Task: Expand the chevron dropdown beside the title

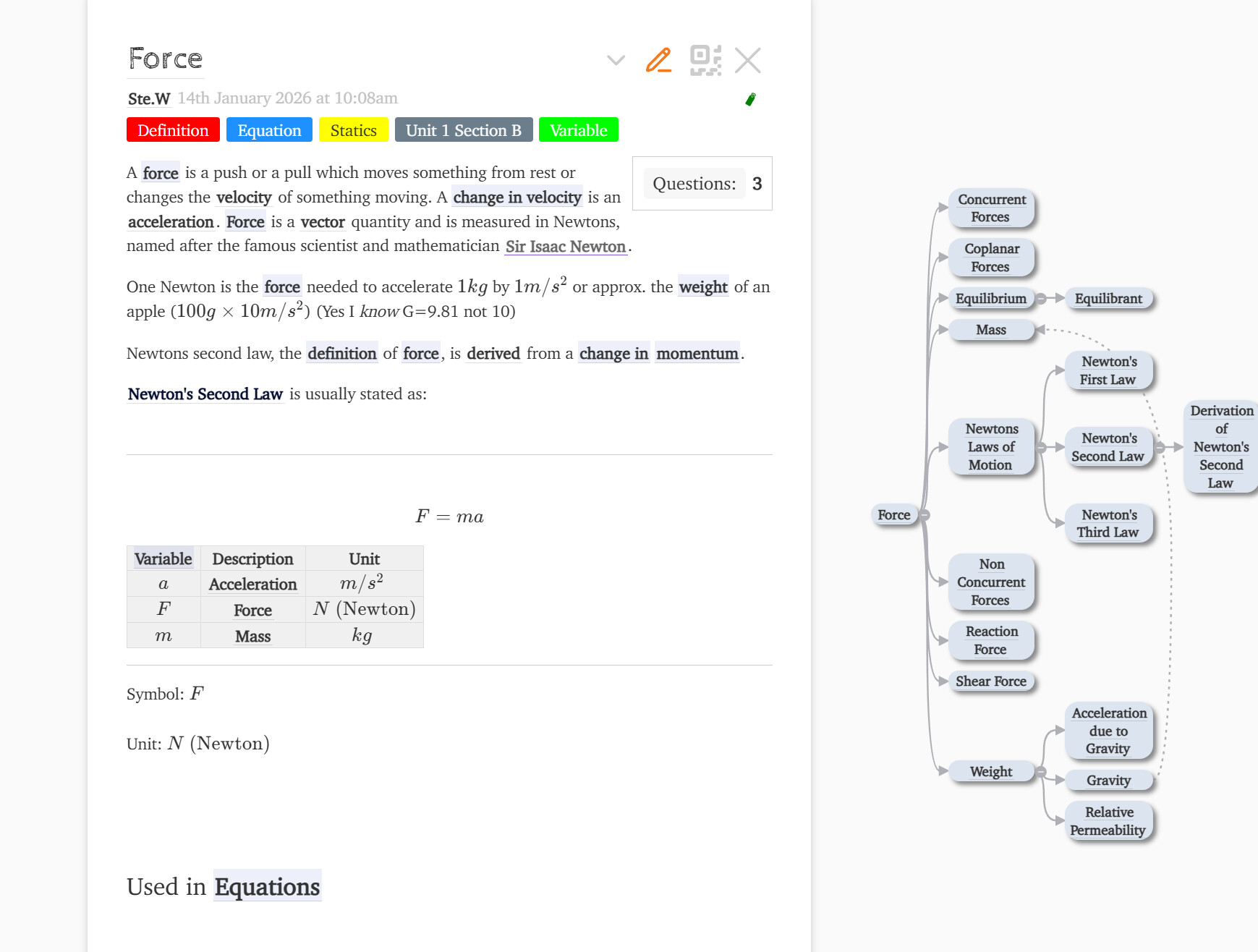Action: click(x=616, y=60)
